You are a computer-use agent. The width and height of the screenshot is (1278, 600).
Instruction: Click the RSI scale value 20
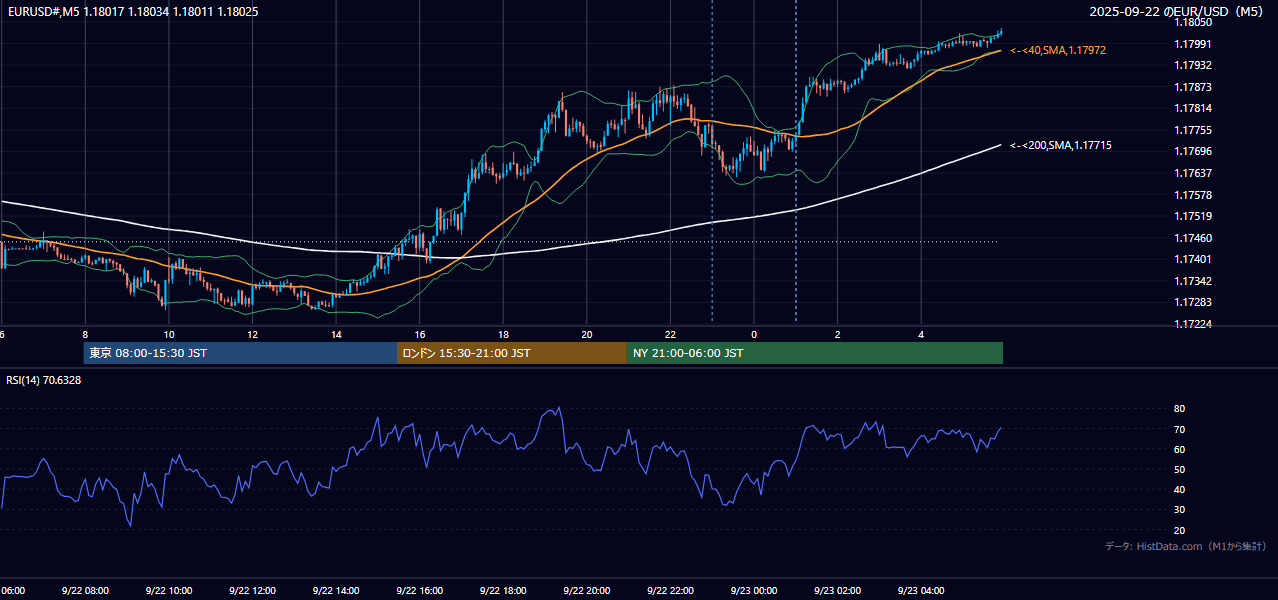[1180, 530]
